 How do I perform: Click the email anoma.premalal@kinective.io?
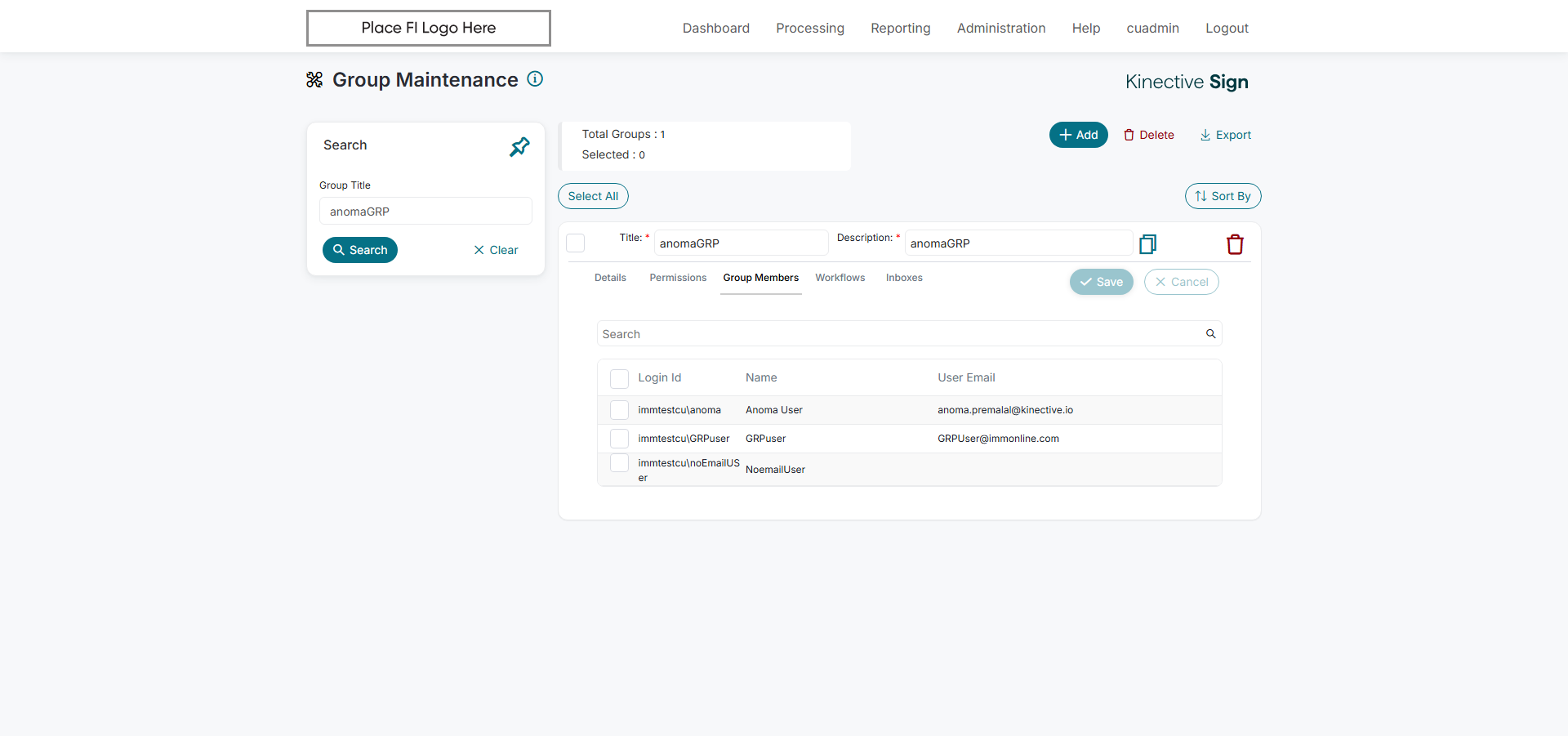(x=1005, y=410)
